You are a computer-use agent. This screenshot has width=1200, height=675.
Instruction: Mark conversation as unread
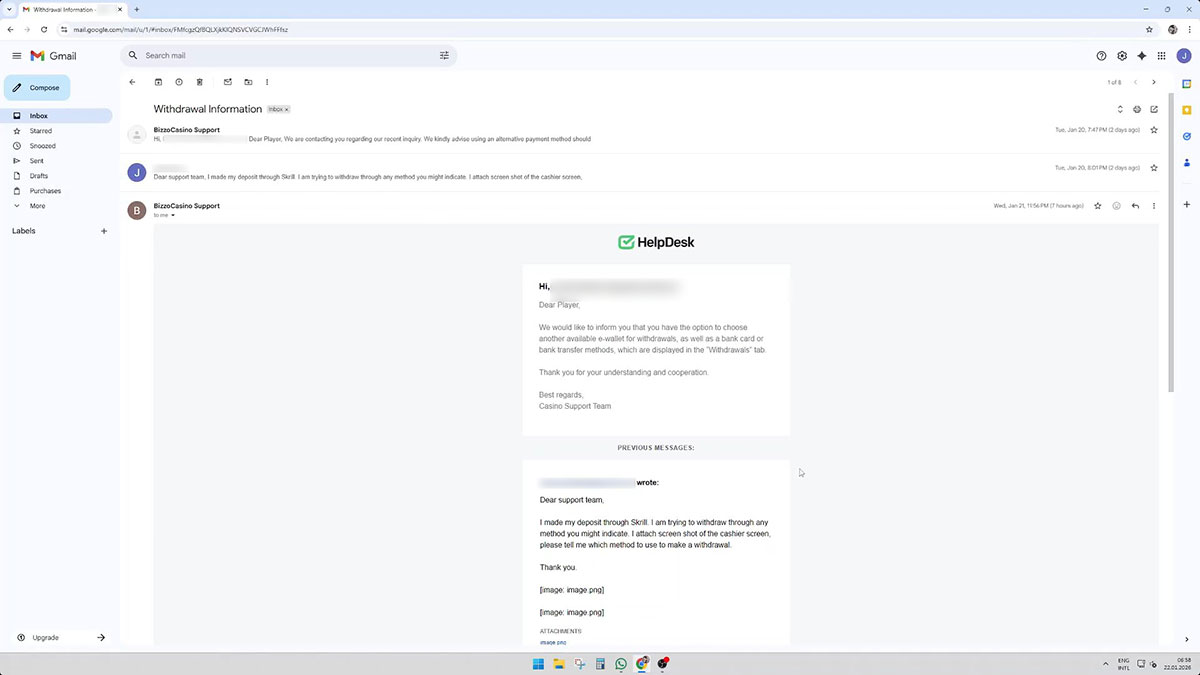pyautogui.click(x=227, y=82)
